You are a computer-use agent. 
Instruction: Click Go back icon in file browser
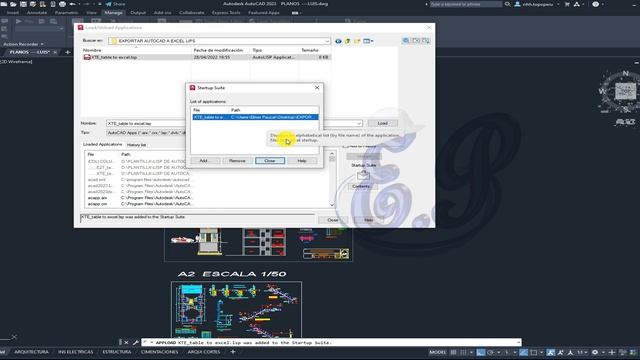click(x=338, y=41)
